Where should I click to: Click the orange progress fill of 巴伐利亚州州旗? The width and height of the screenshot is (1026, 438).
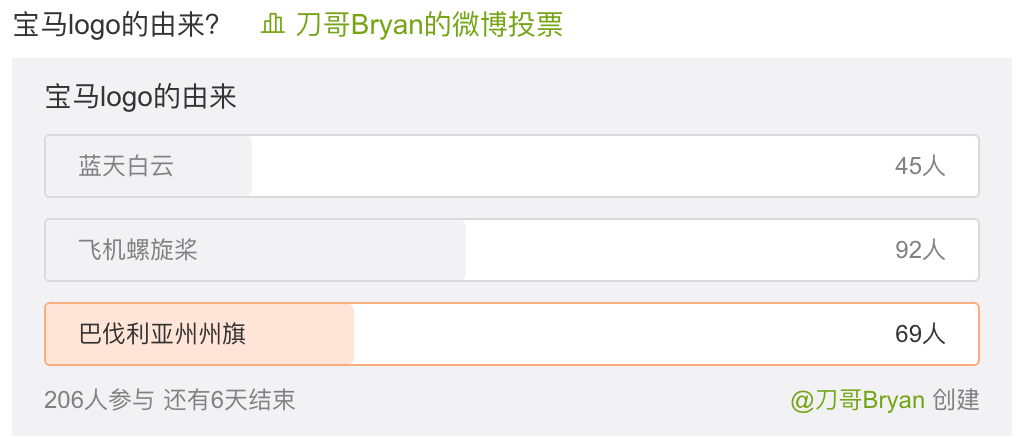[x=300, y=334]
